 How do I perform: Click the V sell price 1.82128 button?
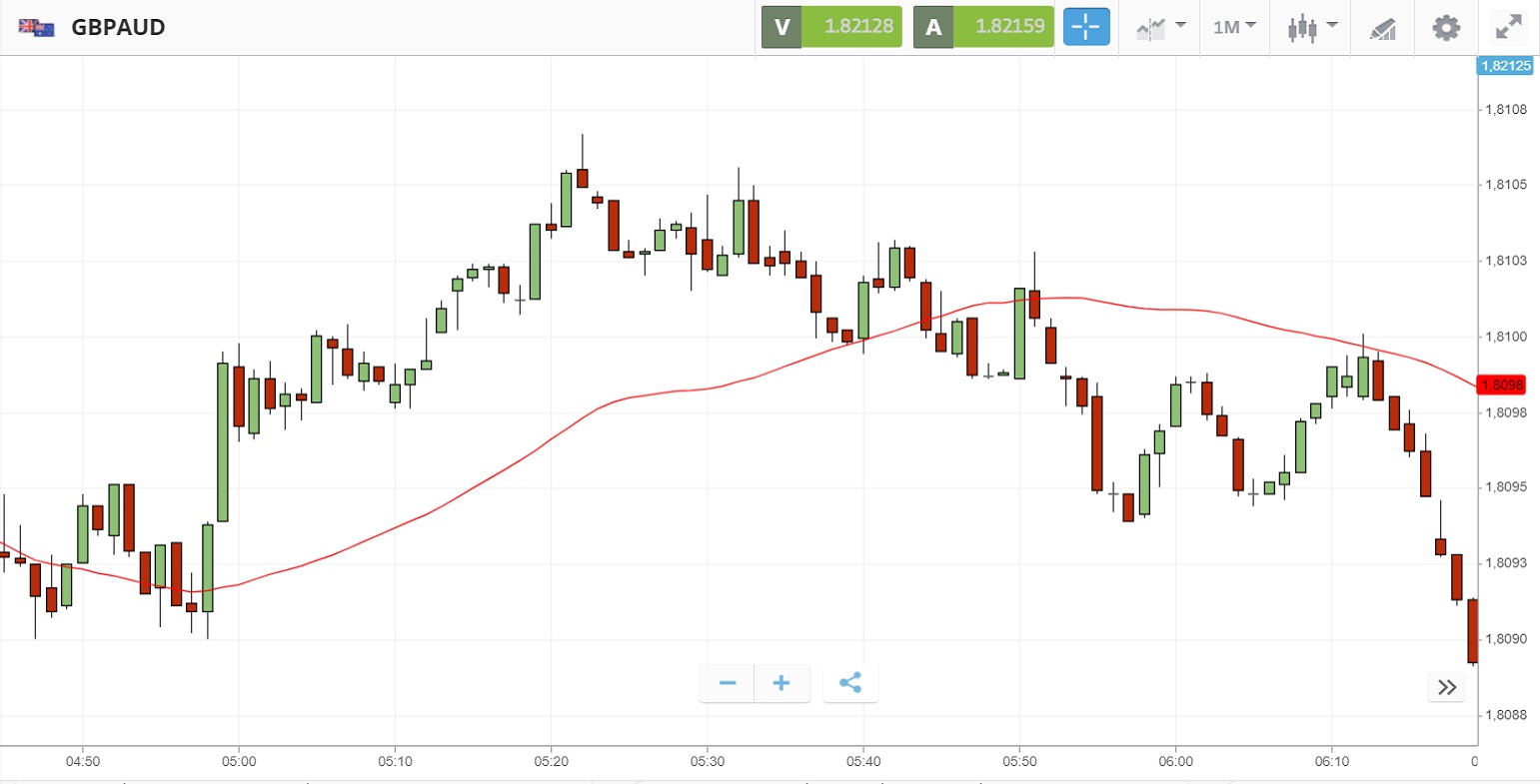[x=831, y=27]
